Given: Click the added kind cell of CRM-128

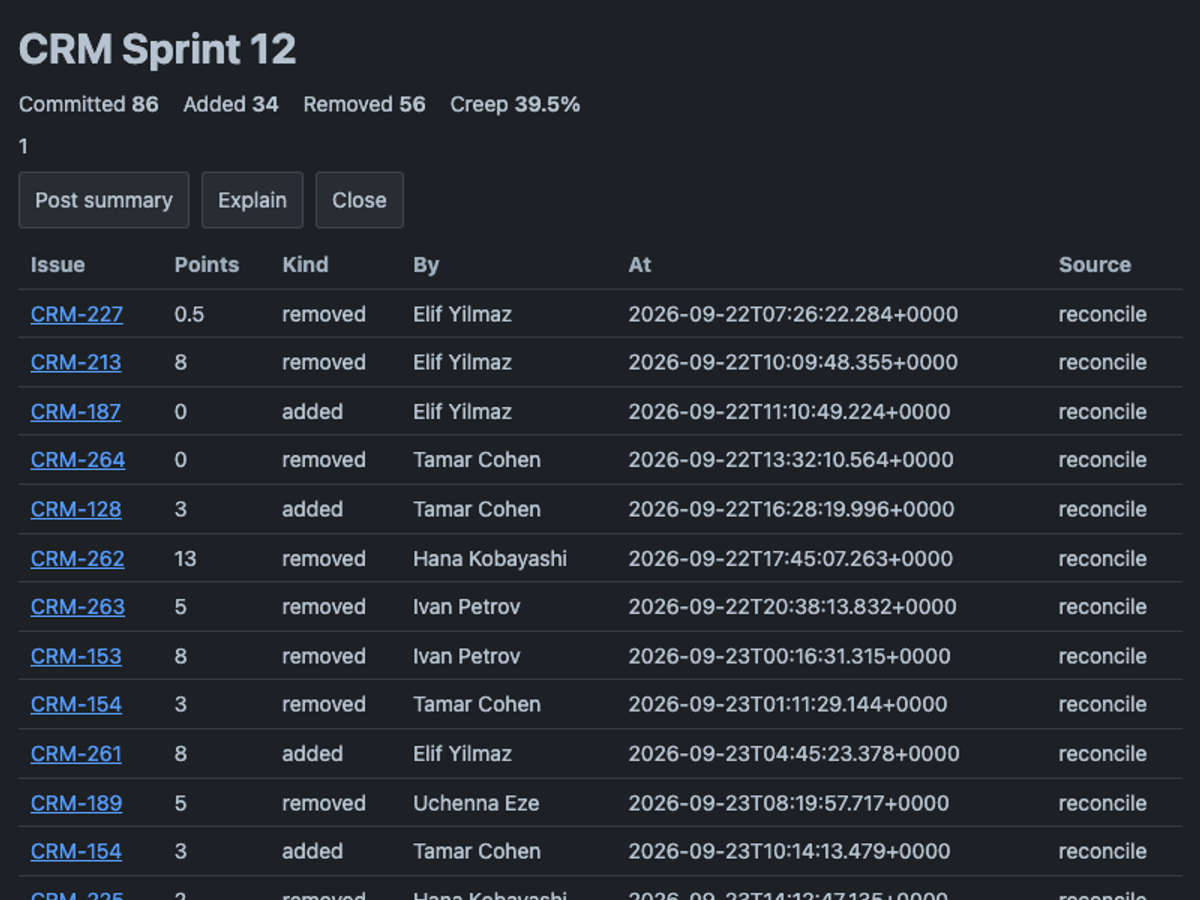Looking at the screenshot, I should (x=312, y=509).
